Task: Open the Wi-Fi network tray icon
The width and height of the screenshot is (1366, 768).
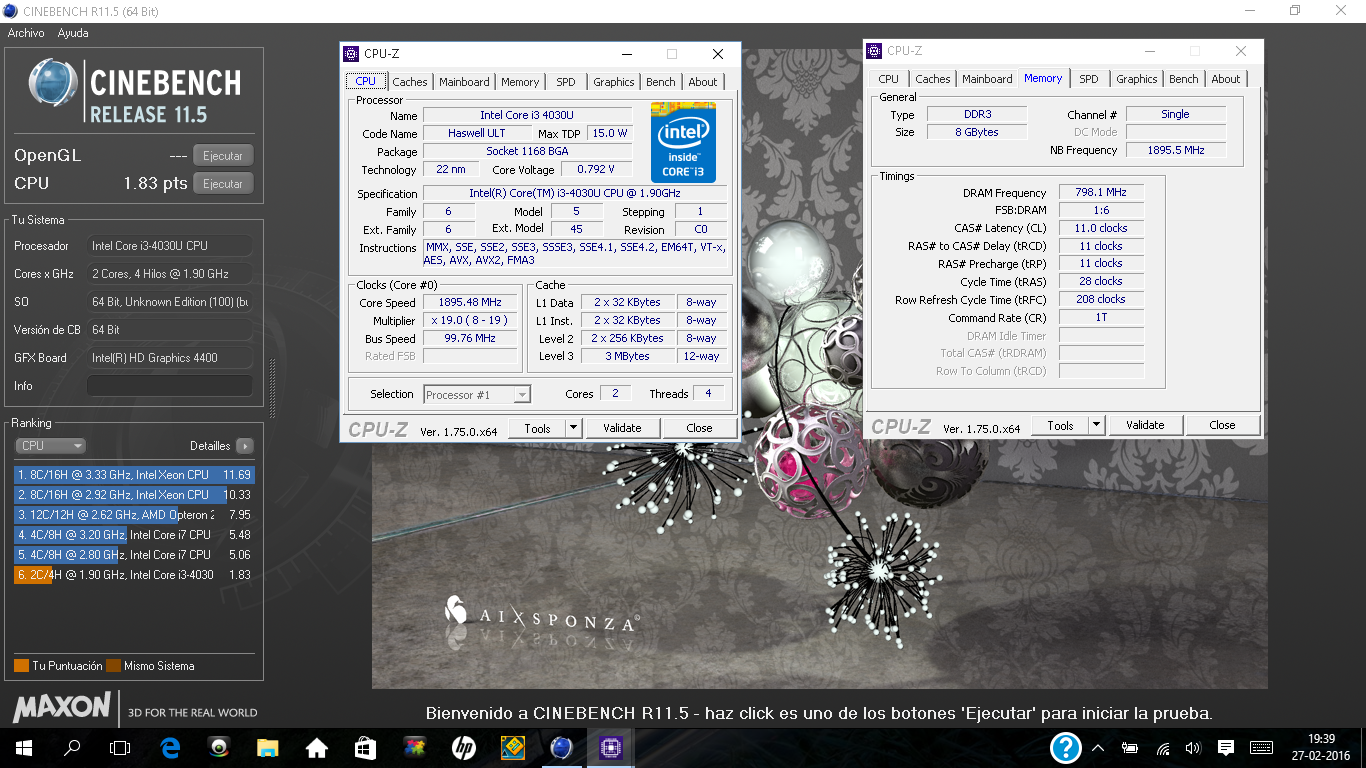Action: (x=1163, y=747)
